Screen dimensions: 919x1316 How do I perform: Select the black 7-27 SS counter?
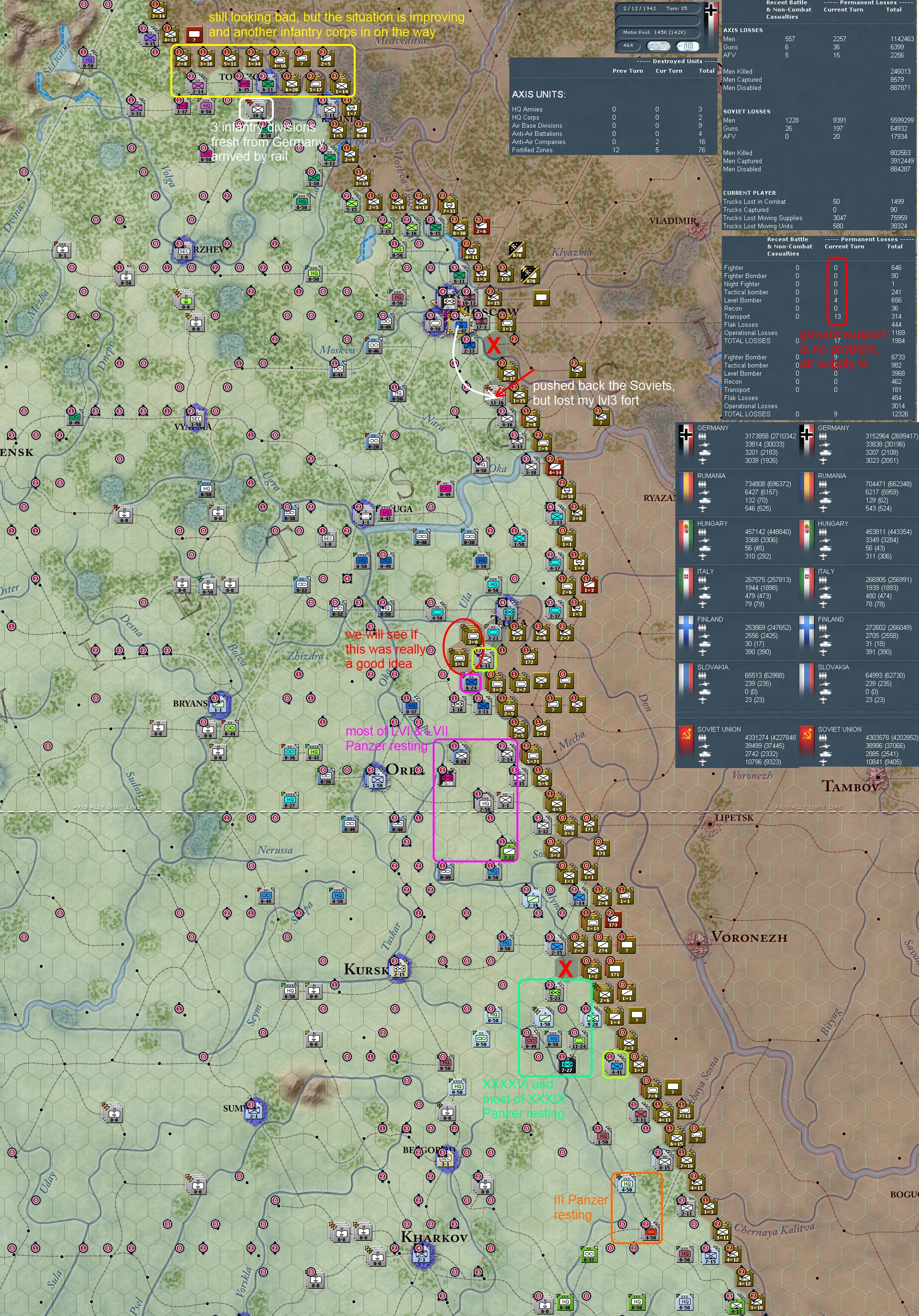point(566,1065)
